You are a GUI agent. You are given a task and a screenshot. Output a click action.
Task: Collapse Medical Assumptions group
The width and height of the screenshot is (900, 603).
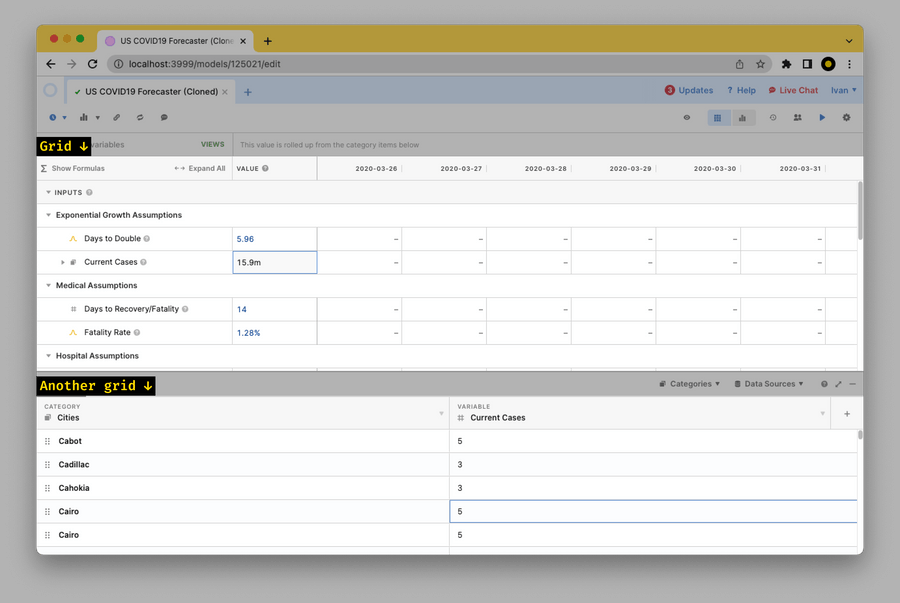click(48, 285)
